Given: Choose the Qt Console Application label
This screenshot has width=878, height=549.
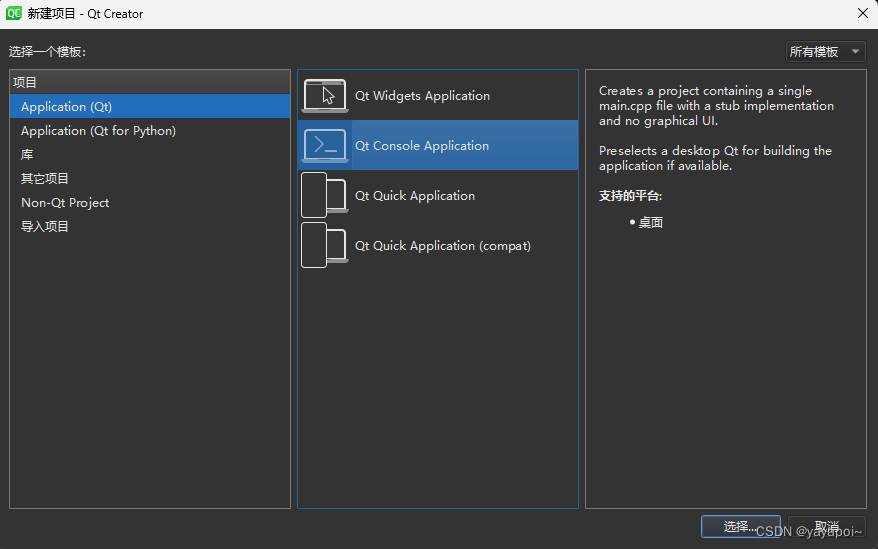Looking at the screenshot, I should tap(422, 146).
